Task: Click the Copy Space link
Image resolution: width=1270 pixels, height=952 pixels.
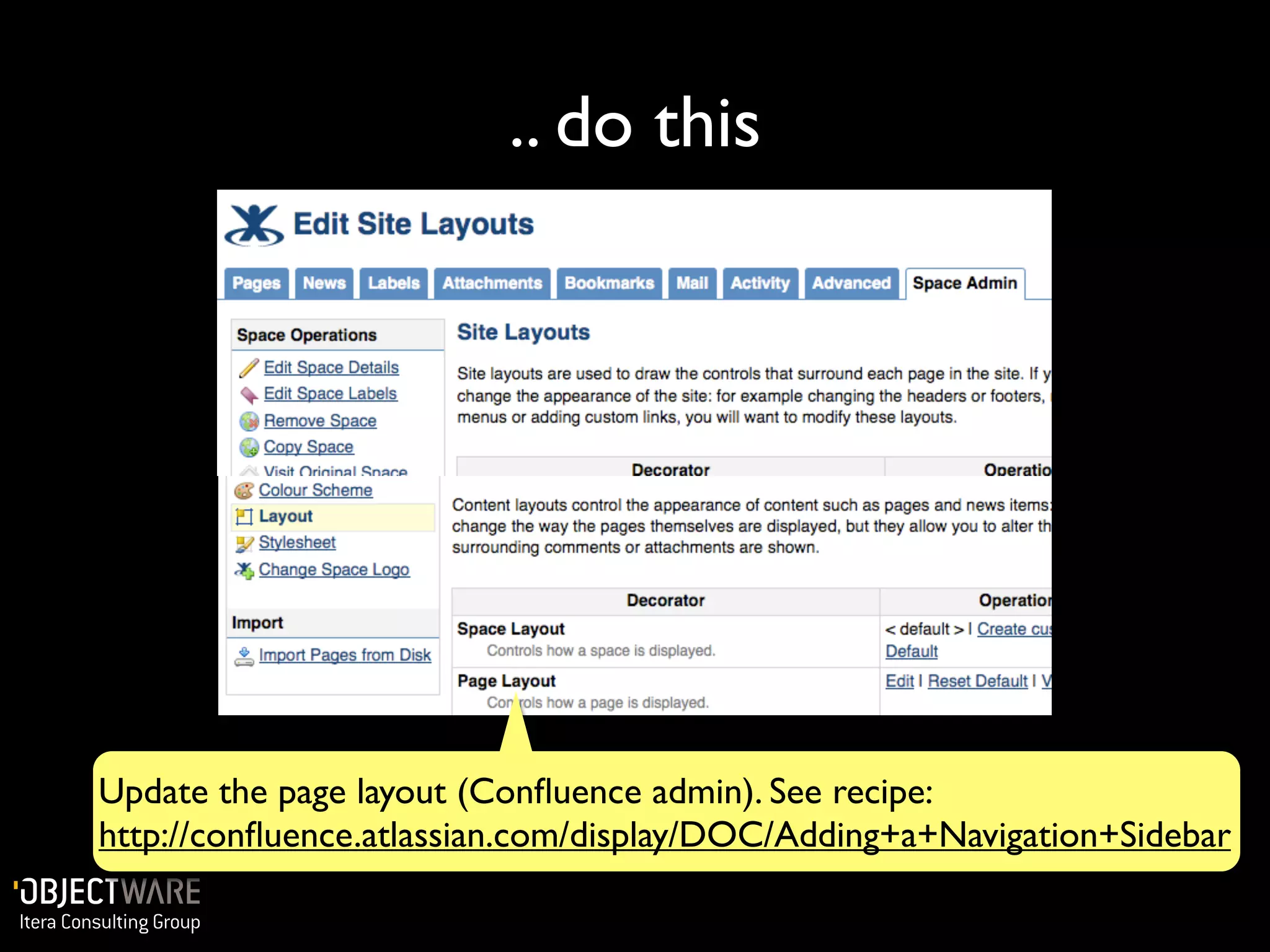Action: point(308,447)
